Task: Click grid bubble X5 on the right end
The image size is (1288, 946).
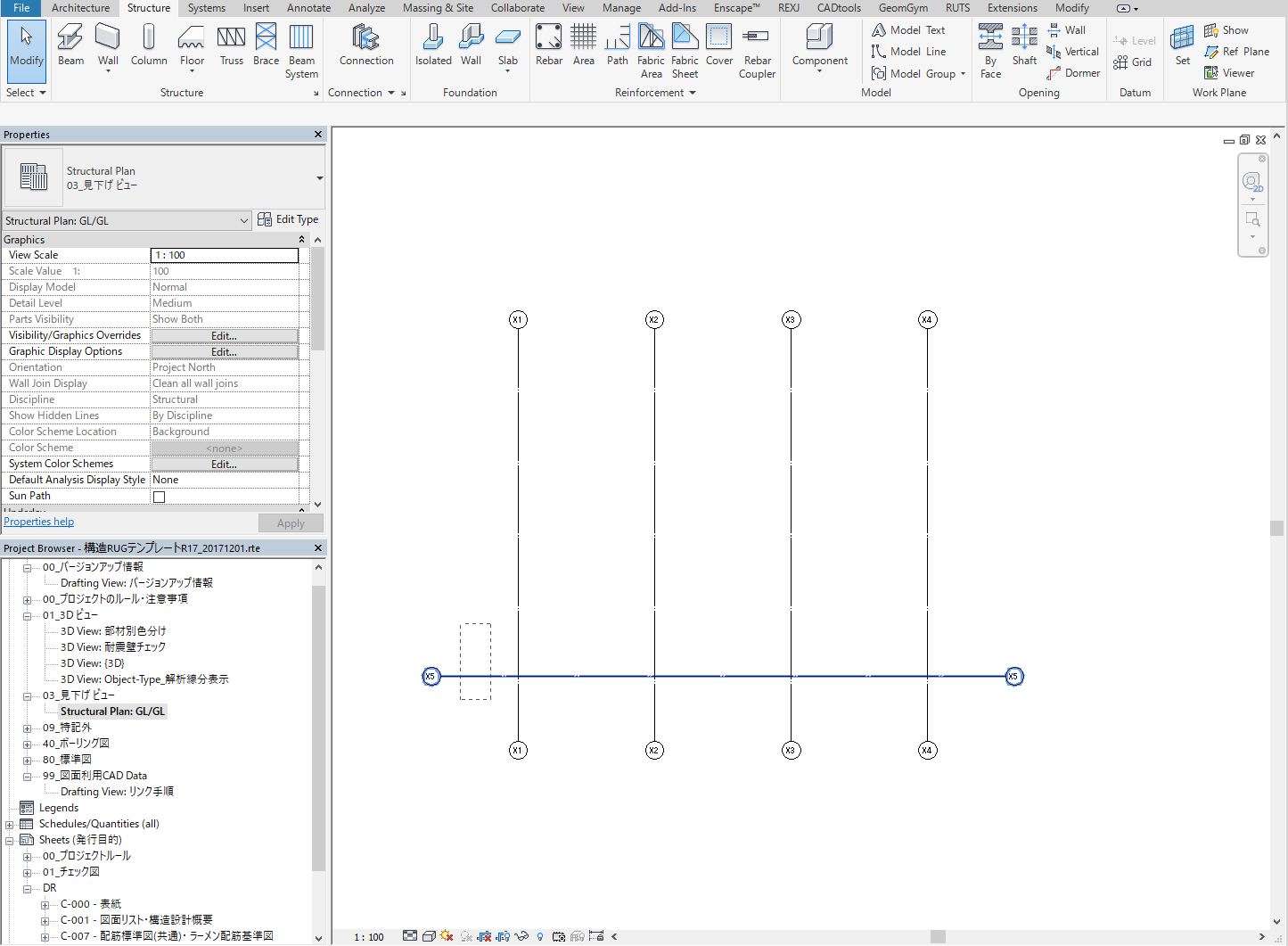Action: 1013,677
